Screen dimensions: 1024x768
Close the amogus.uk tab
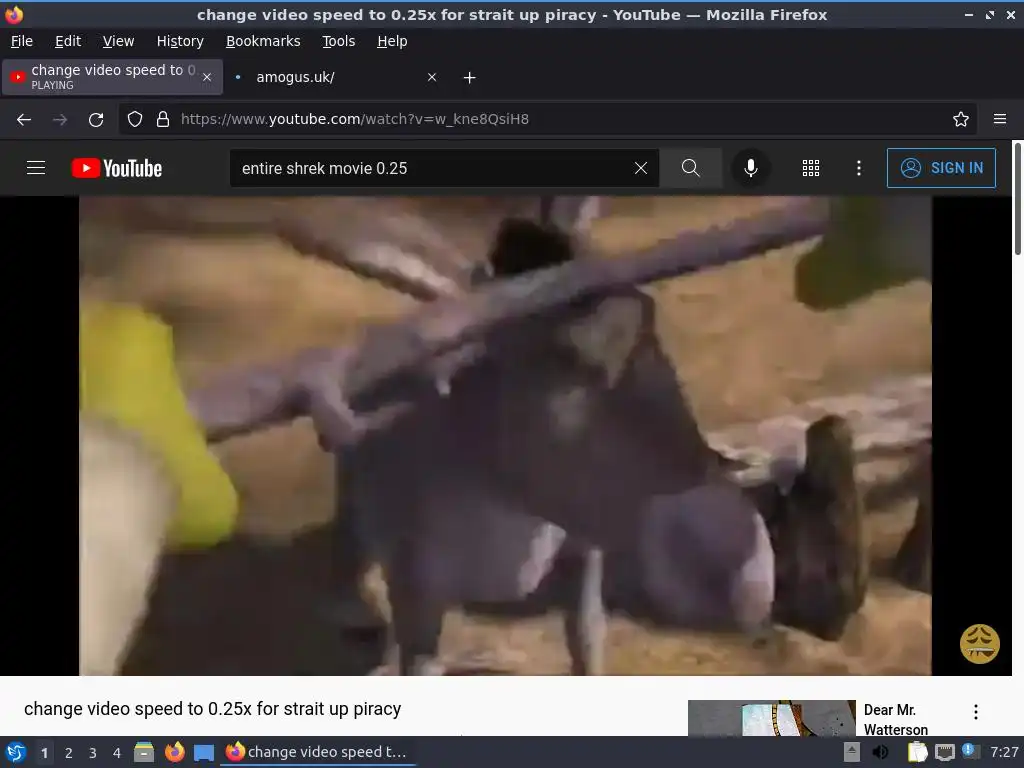tap(432, 77)
